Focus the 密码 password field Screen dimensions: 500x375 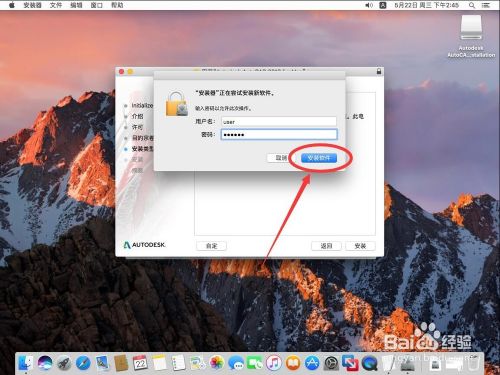(279, 134)
